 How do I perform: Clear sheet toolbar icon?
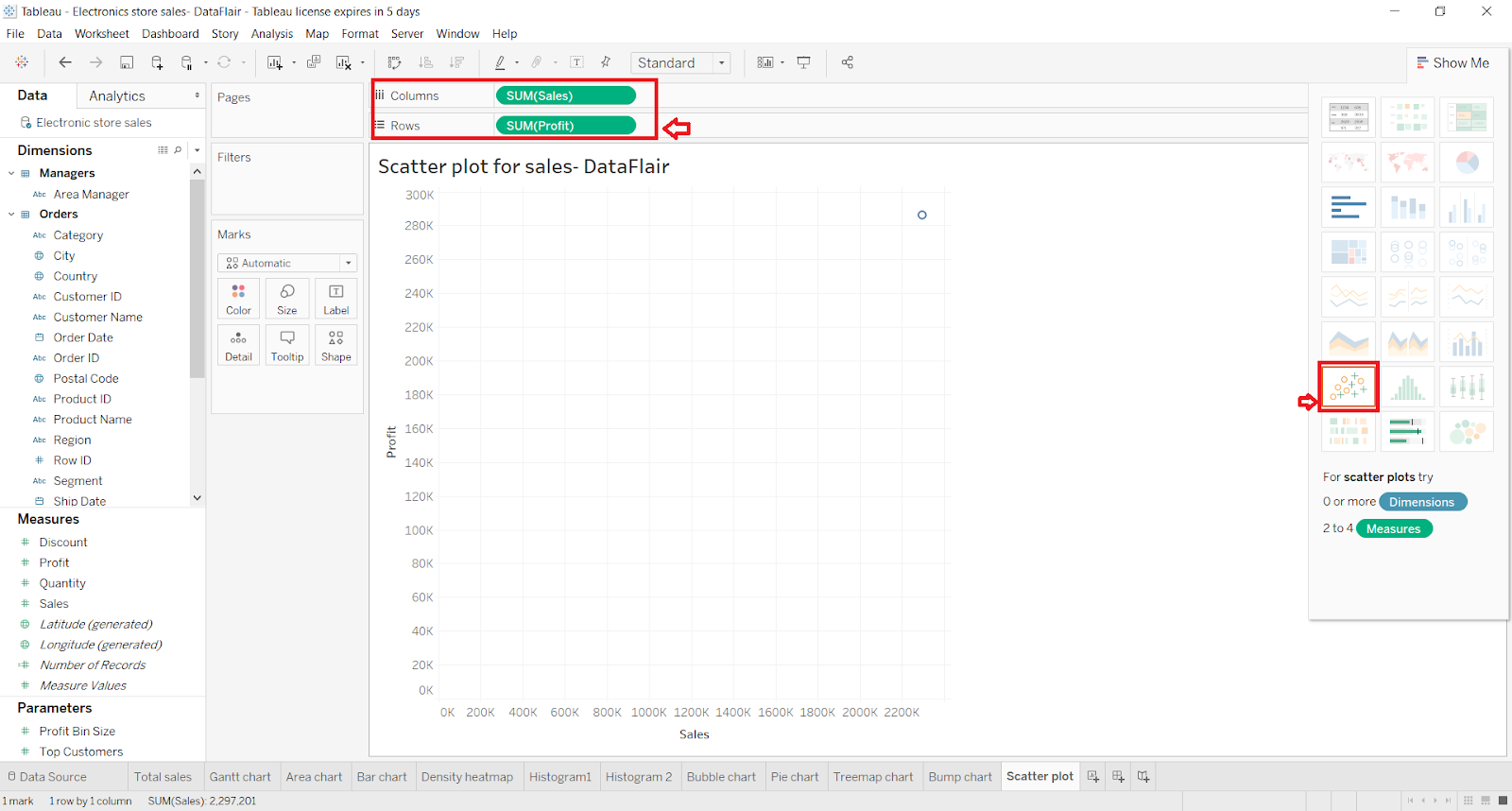coord(344,62)
